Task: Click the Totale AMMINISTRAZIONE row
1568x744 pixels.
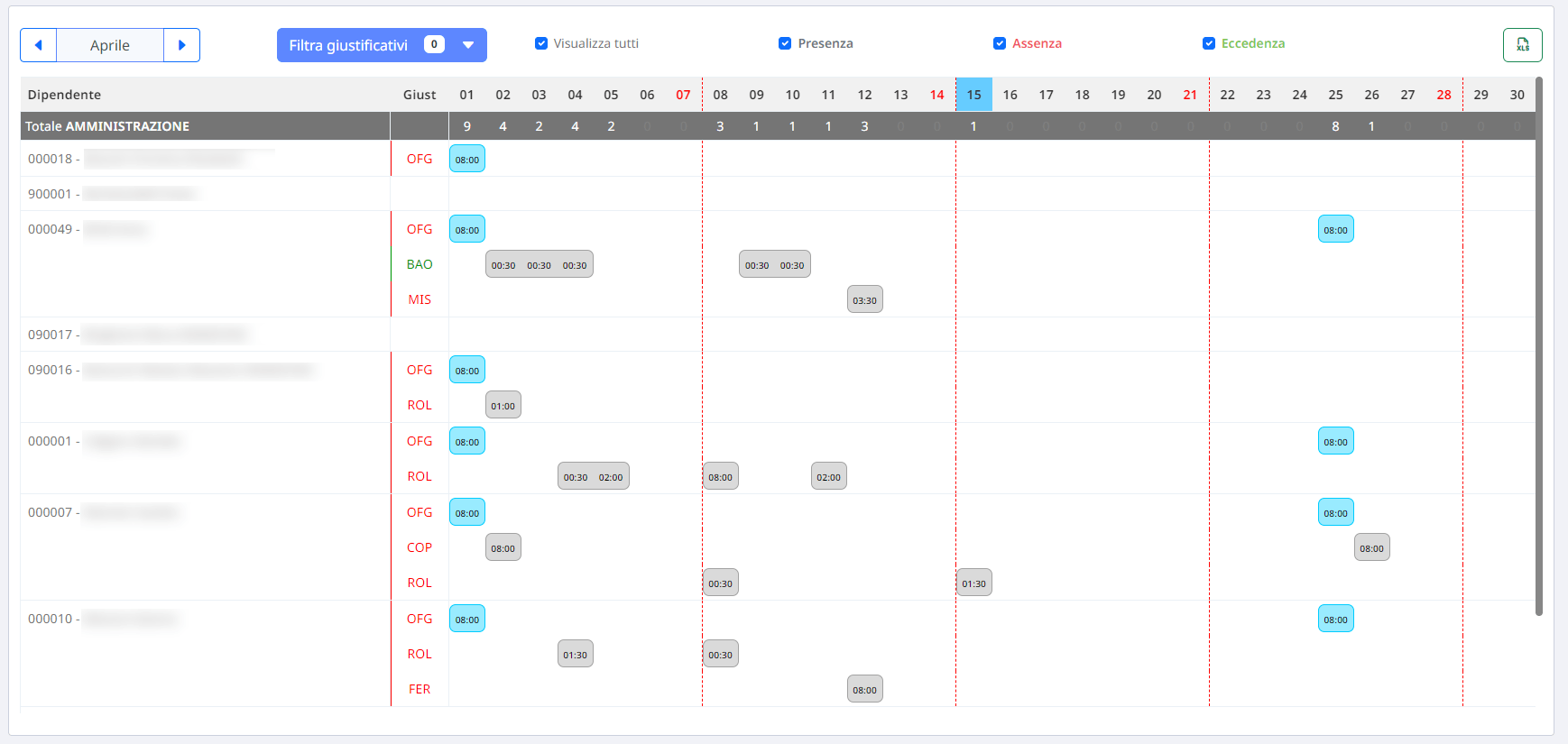Action: tap(107, 126)
